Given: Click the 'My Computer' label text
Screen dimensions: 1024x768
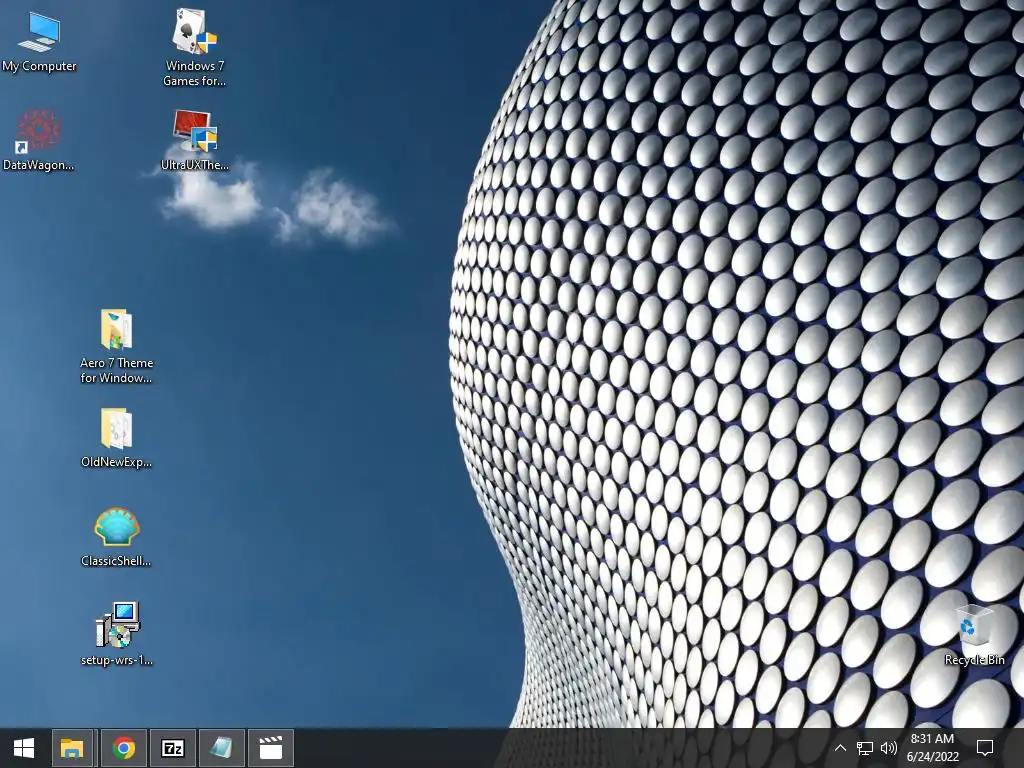Looking at the screenshot, I should (x=39, y=66).
